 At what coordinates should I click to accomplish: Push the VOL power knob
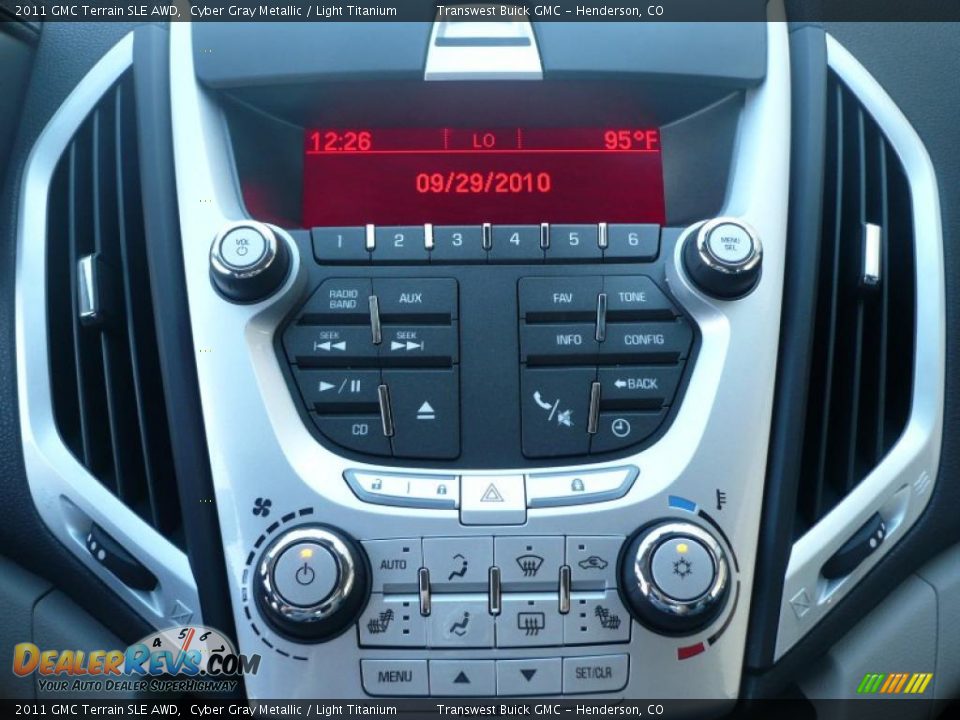pyautogui.click(x=244, y=249)
